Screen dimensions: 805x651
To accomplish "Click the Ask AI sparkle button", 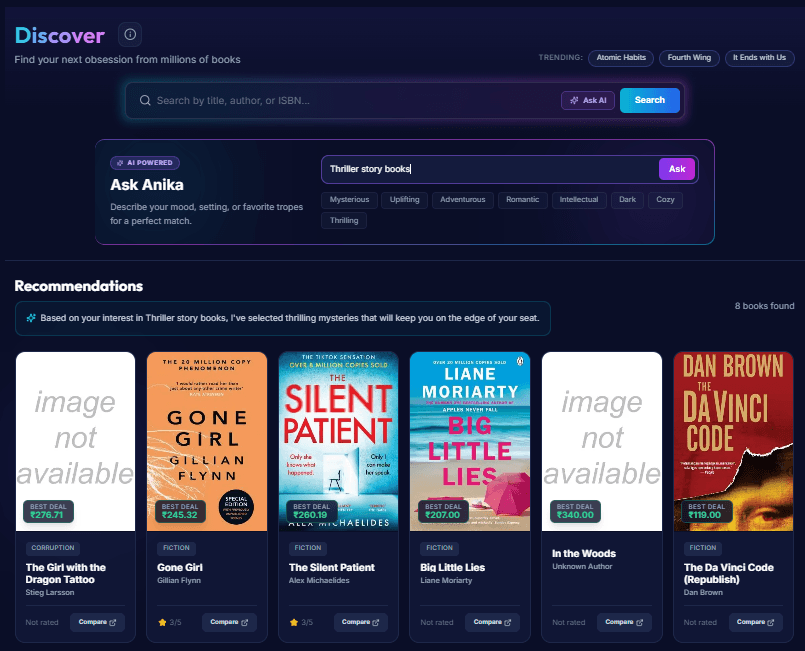I will (587, 100).
